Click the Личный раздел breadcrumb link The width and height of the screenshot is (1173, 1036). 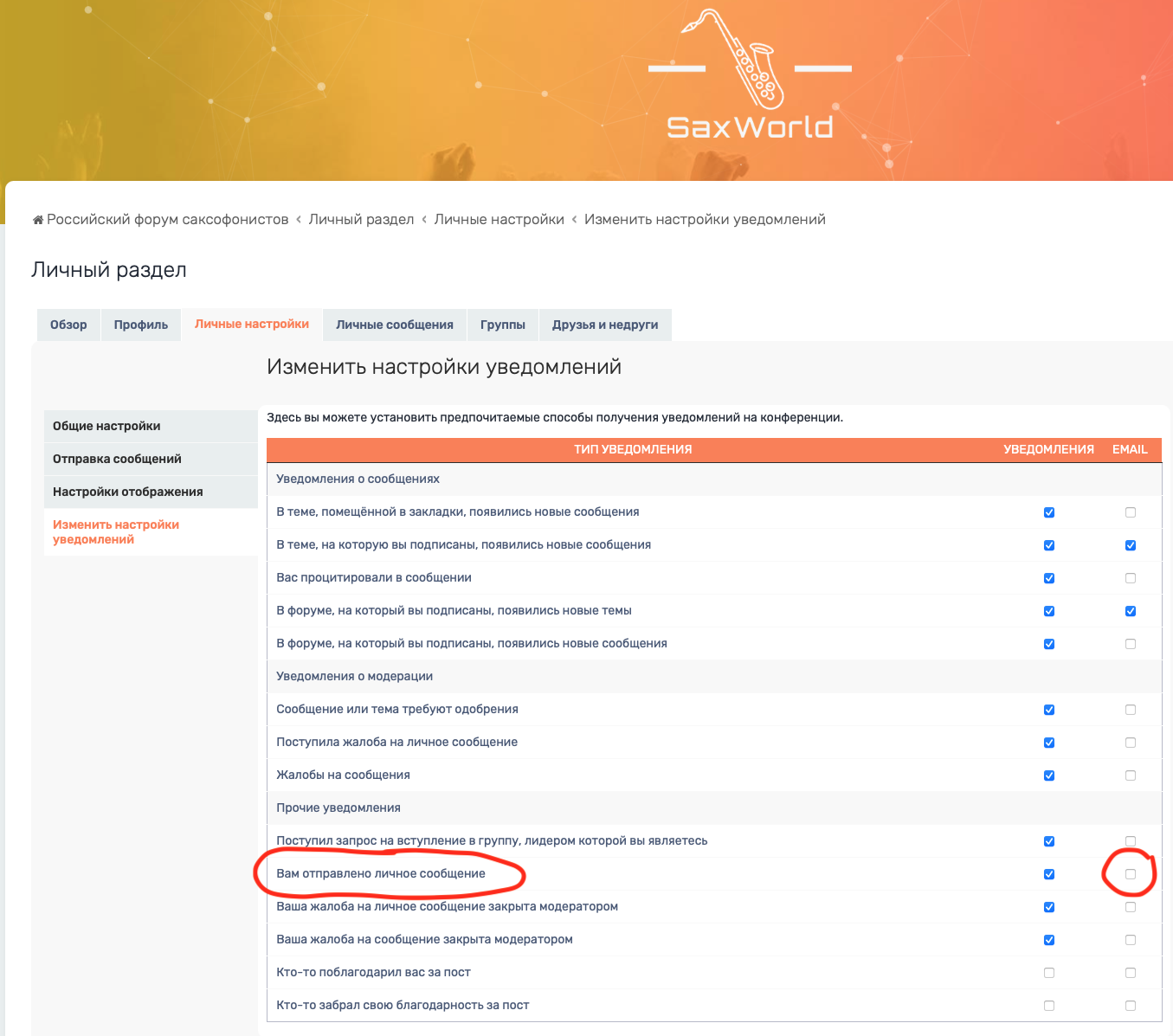coord(361,220)
